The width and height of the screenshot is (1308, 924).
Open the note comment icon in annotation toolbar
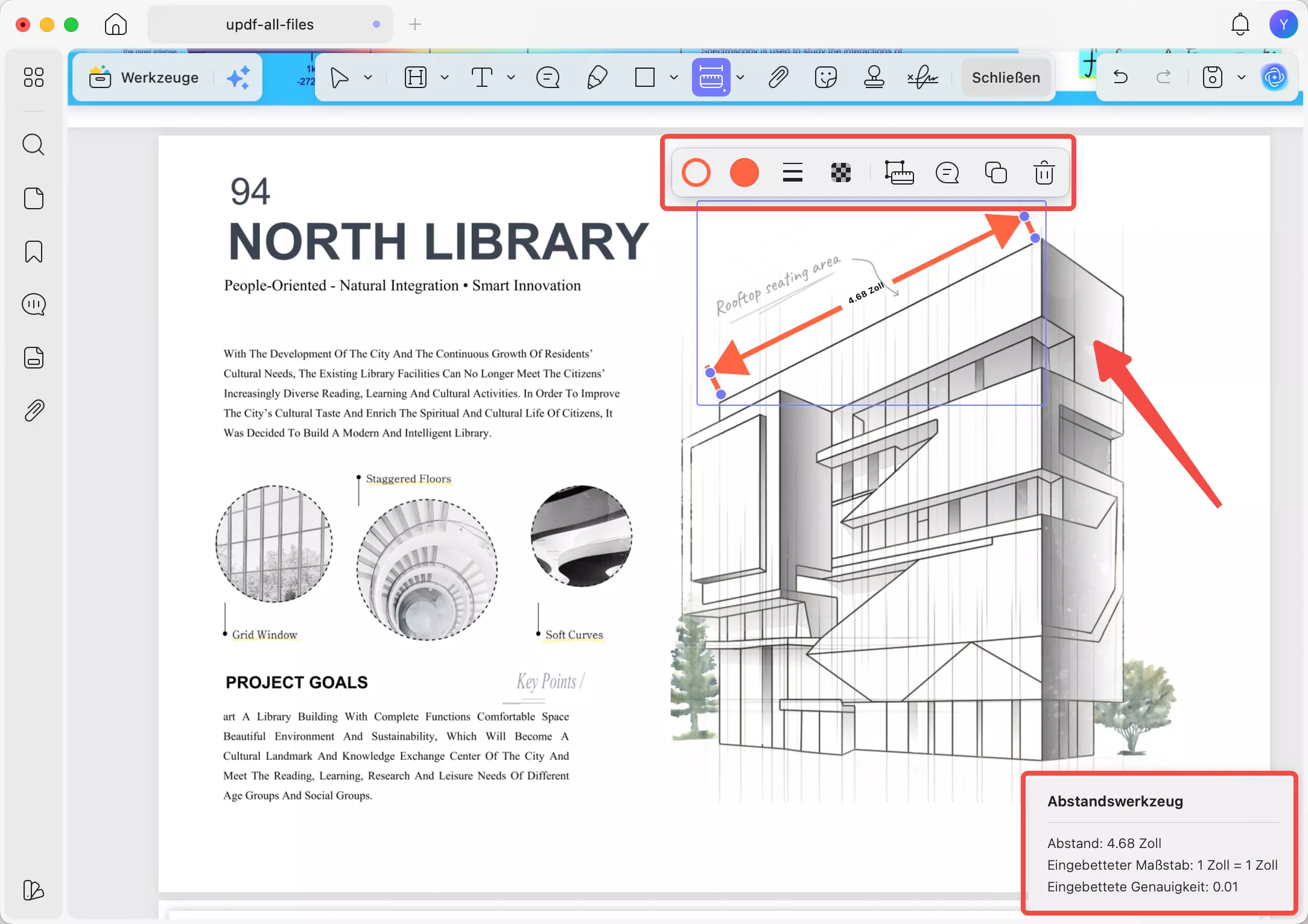coord(947,173)
